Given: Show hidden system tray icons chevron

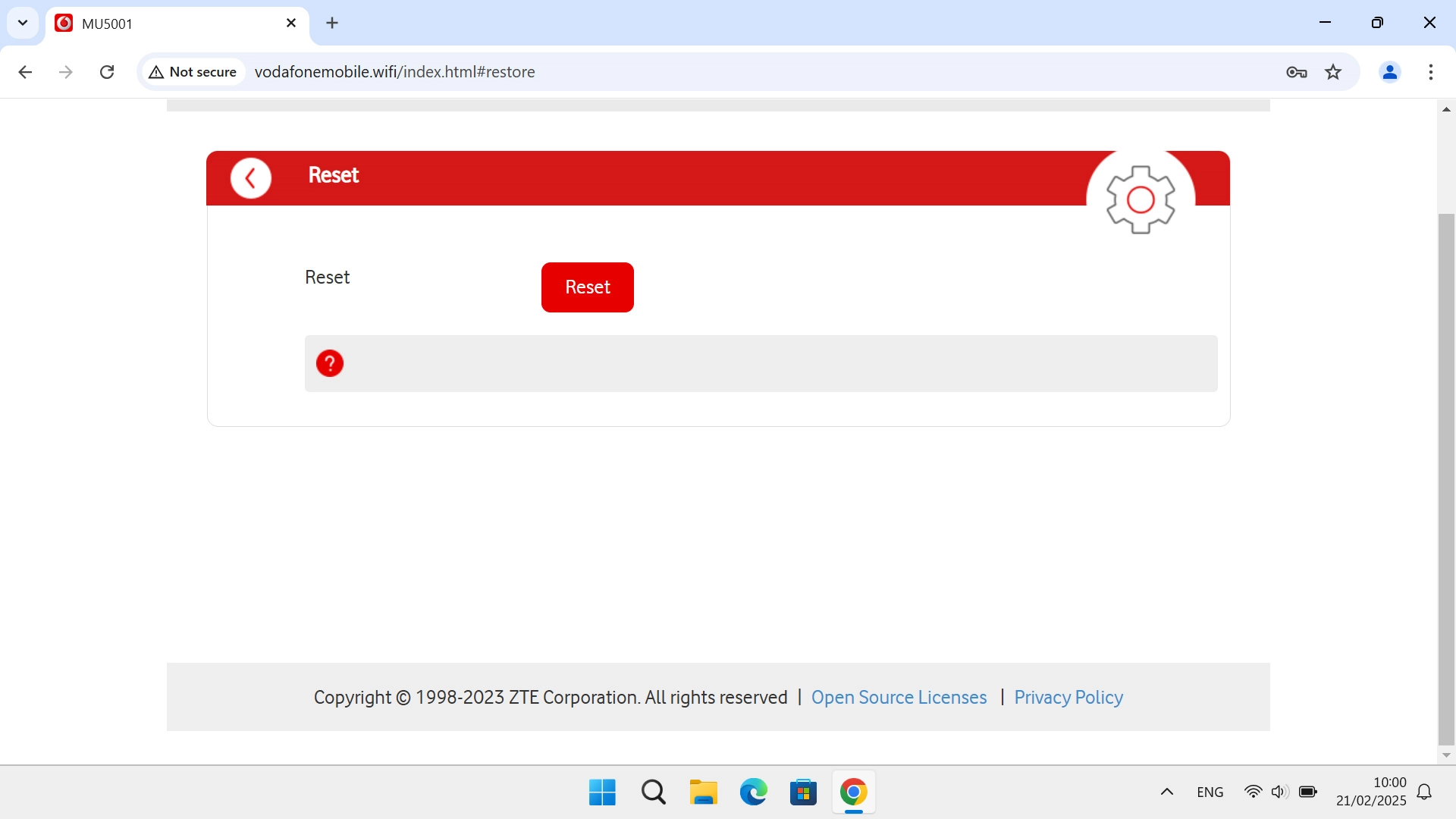Looking at the screenshot, I should (x=1167, y=792).
